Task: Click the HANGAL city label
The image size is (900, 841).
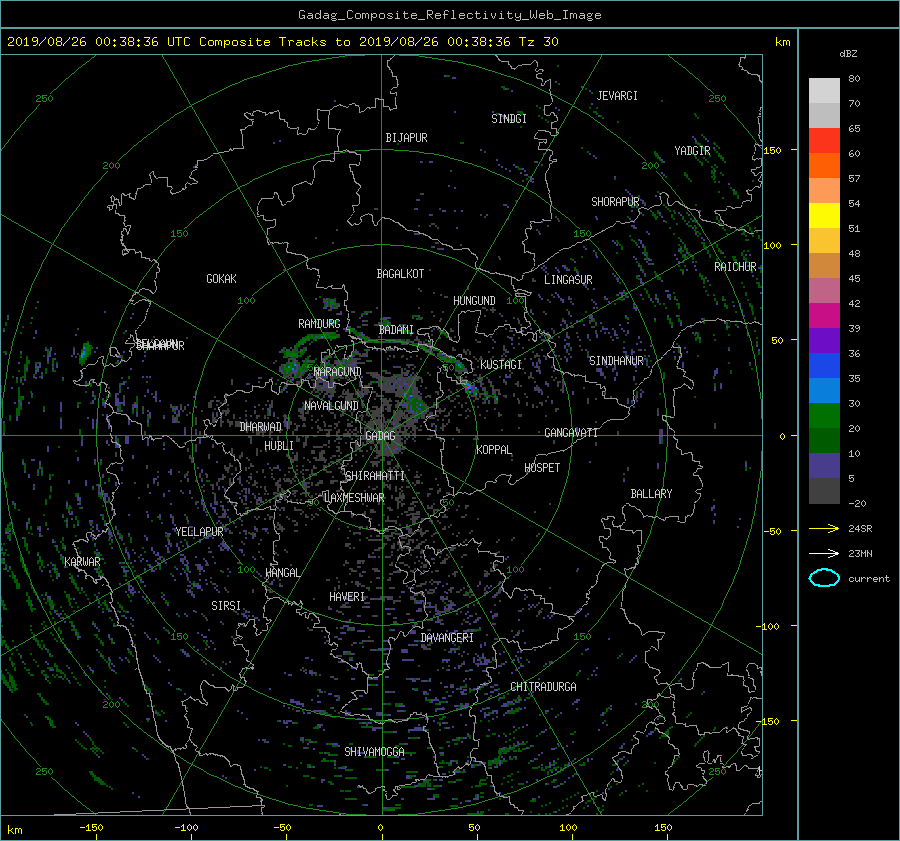Action: [x=282, y=573]
